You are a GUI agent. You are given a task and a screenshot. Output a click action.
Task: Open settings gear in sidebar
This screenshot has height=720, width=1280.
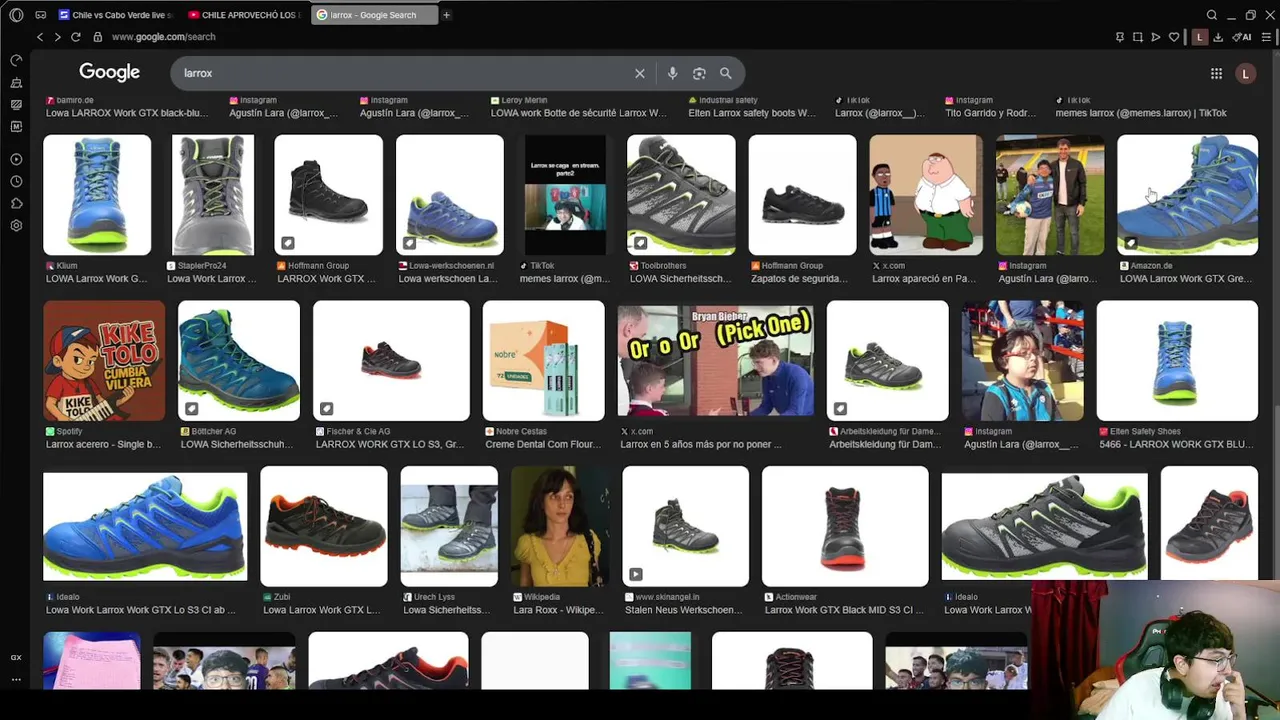coord(16,225)
